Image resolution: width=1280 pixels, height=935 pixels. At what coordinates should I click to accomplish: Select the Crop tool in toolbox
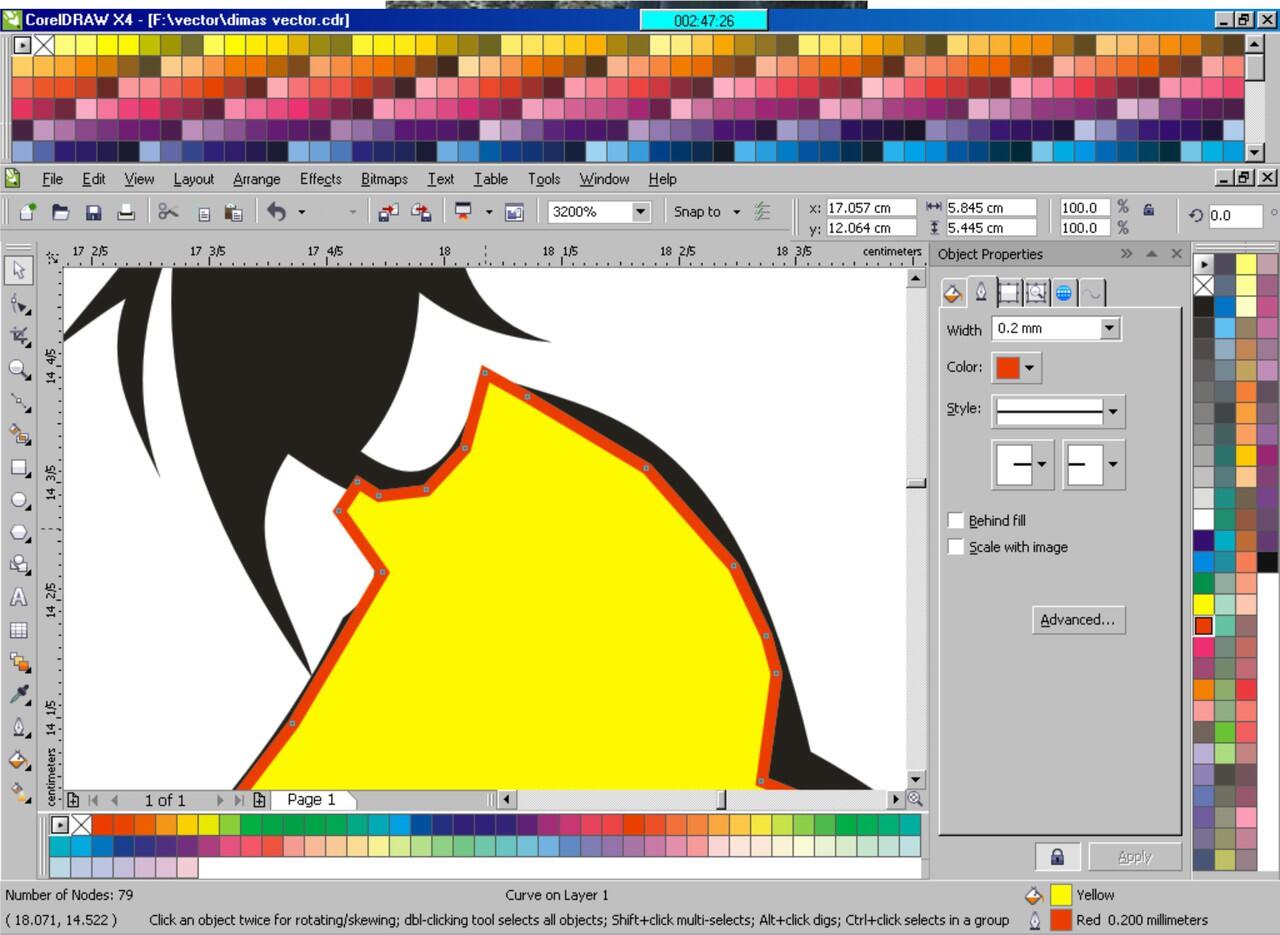pos(19,336)
